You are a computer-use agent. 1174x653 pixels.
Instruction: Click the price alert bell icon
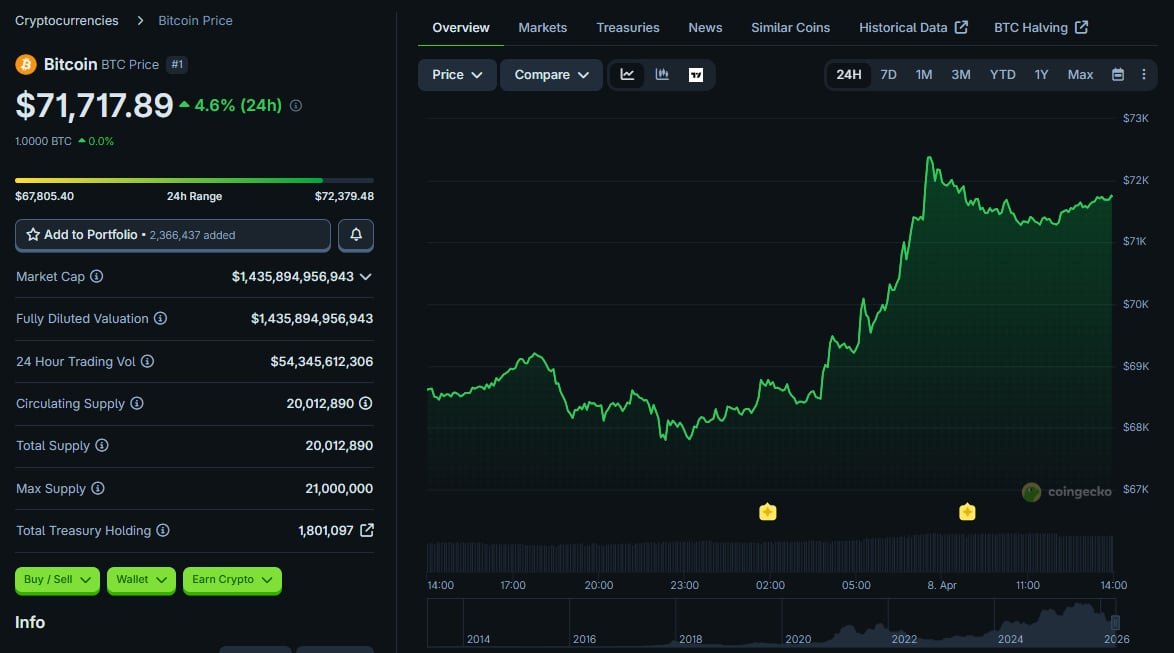tap(356, 235)
